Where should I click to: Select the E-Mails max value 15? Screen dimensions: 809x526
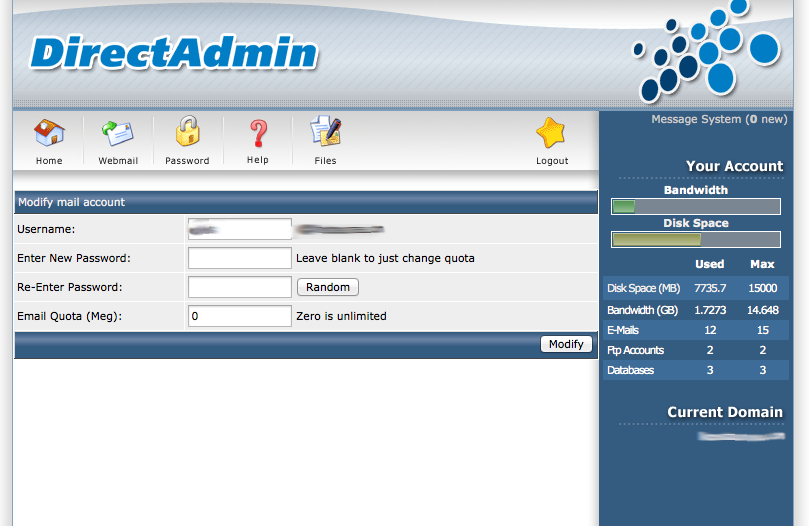click(x=763, y=330)
